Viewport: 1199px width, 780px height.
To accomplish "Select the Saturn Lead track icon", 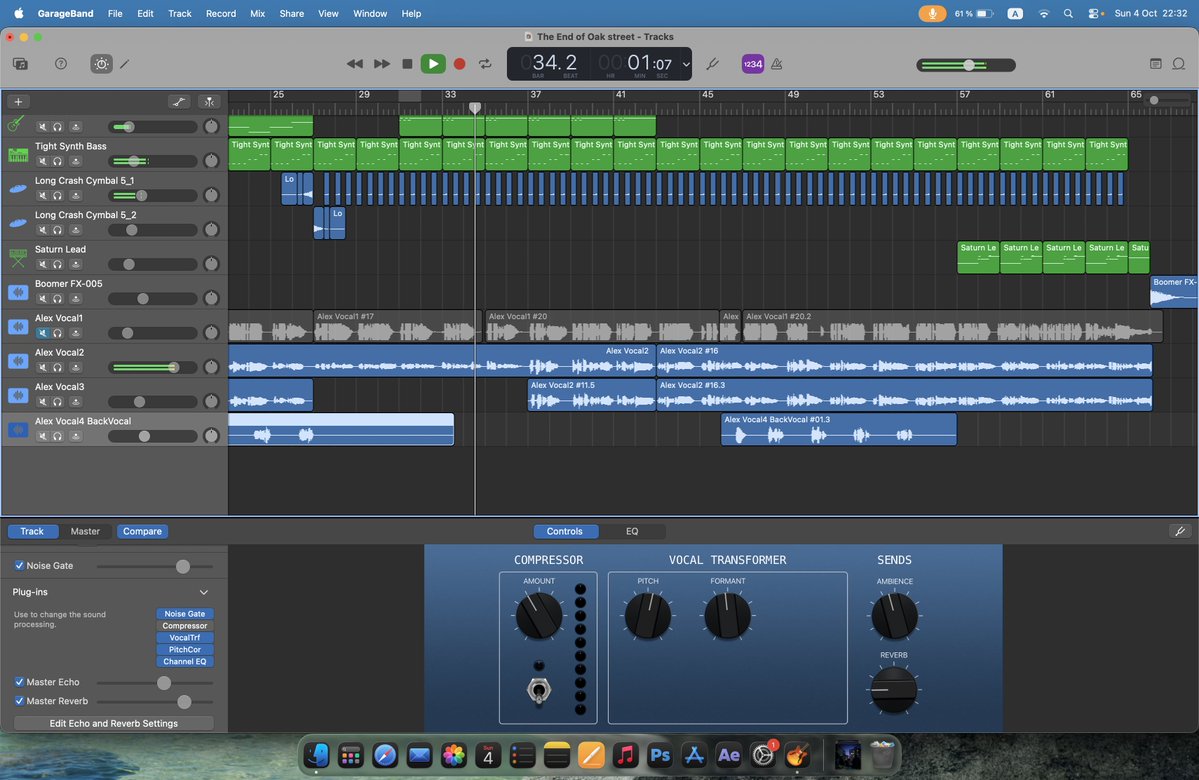I will point(18,258).
